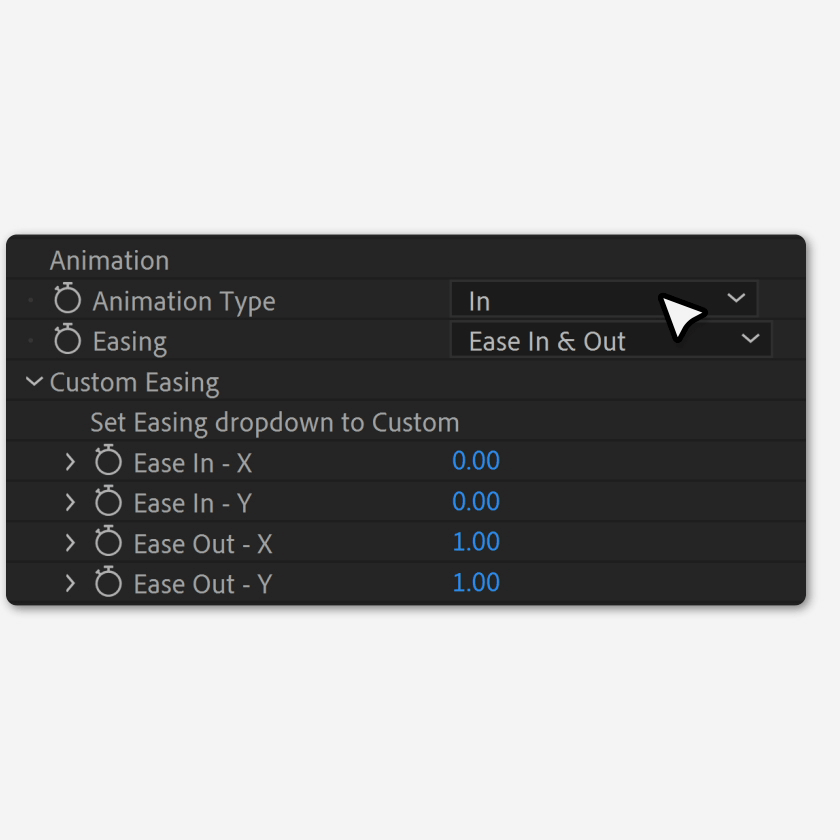Expand the Ease In - X property
Screen dimensions: 840x840
[x=70, y=462]
